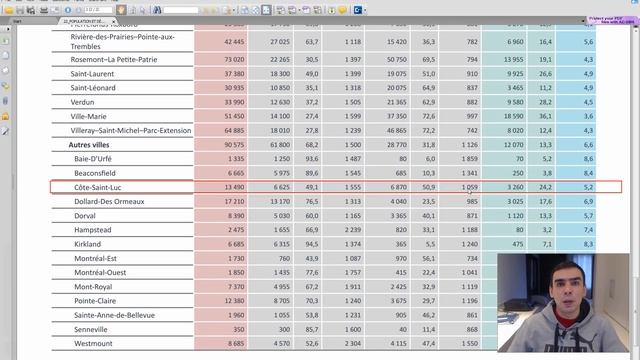This screenshot has width=640, height=360.
Task: Click the Pointe-Claire row label
Action: tap(95, 301)
